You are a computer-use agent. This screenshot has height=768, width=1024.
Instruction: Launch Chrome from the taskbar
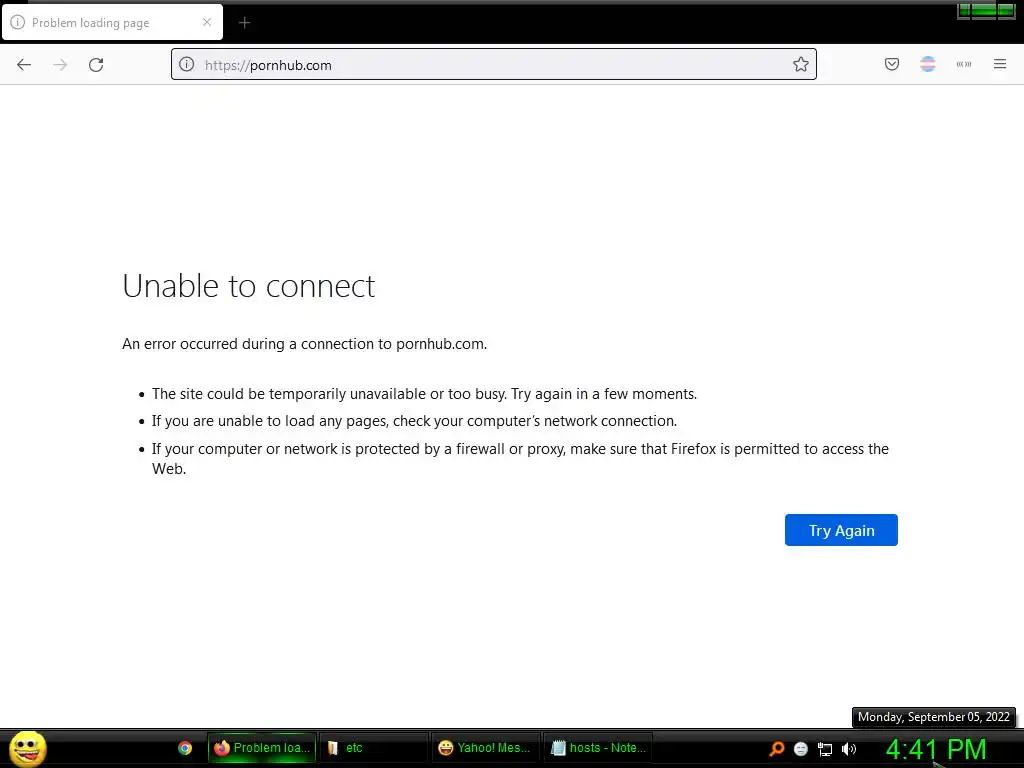pyautogui.click(x=185, y=748)
